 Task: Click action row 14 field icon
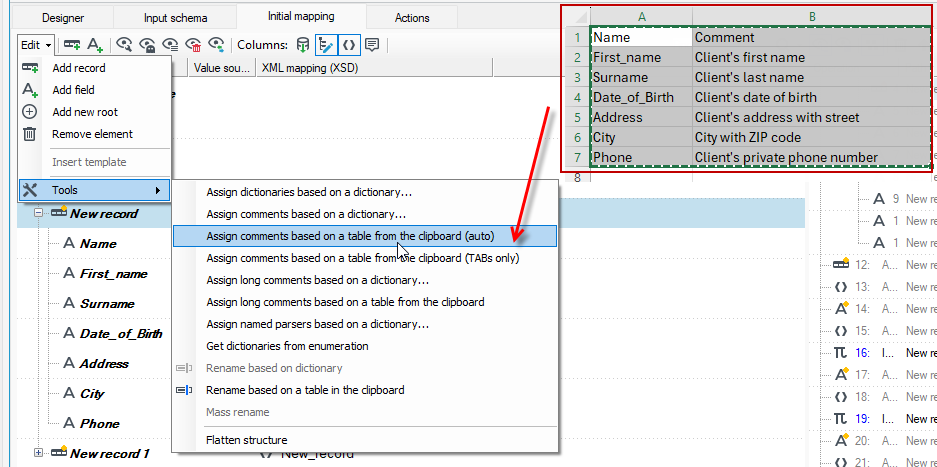[841, 309]
